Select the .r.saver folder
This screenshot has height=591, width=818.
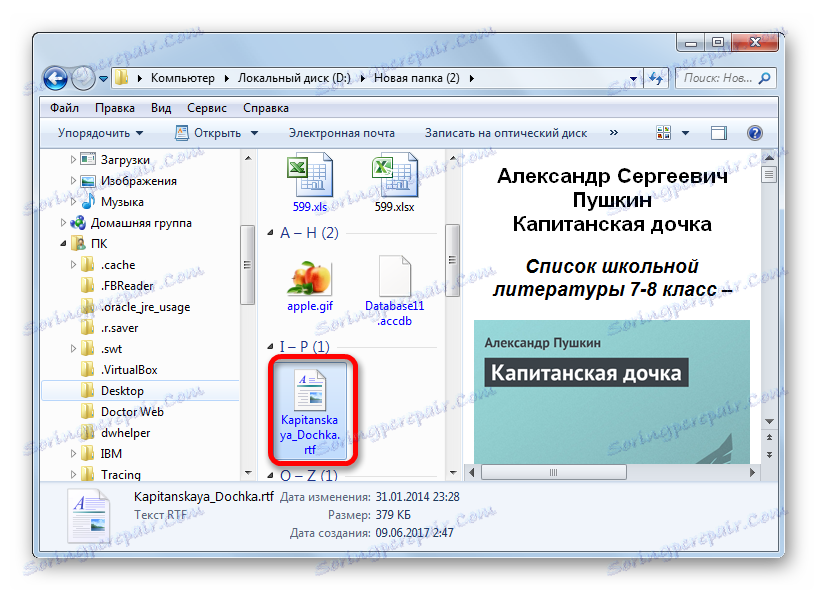pos(119,328)
